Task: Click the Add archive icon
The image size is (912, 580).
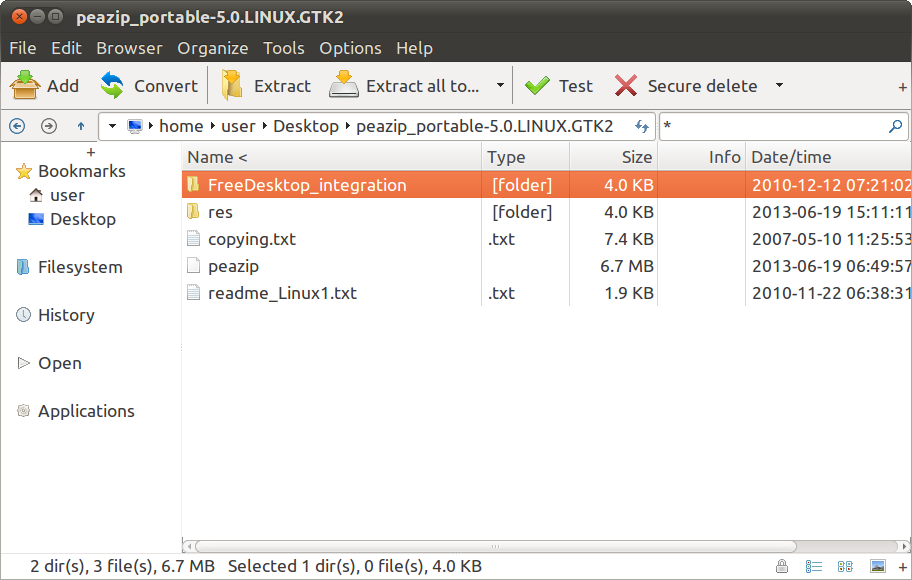Action: (25, 86)
